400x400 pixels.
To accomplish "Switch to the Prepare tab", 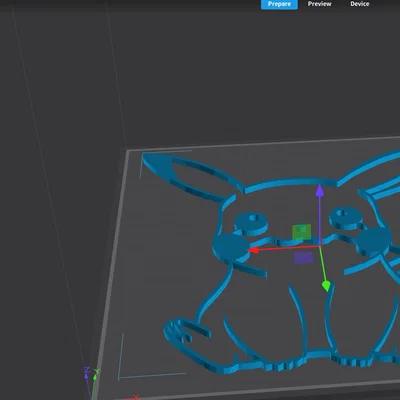I will click(279, 4).
